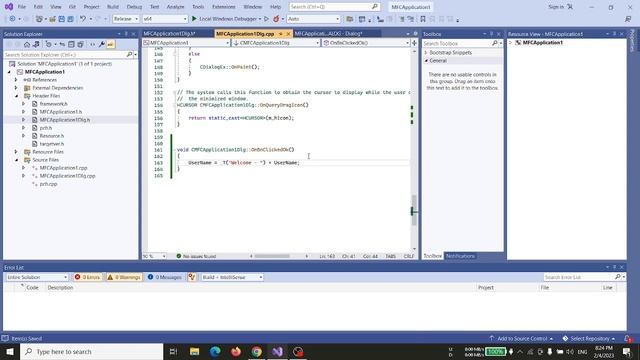Click the Live Share feedback icon

(628, 19)
